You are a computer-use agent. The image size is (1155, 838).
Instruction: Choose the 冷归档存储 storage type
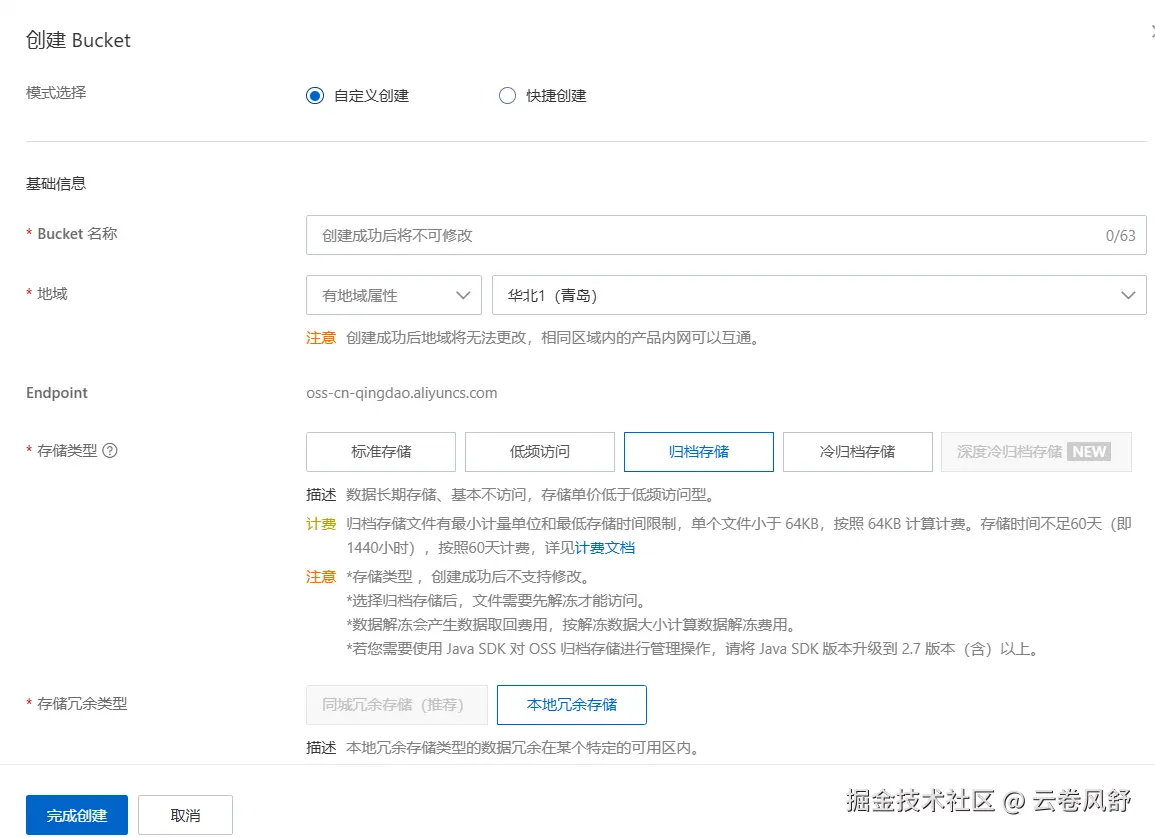[x=858, y=452]
